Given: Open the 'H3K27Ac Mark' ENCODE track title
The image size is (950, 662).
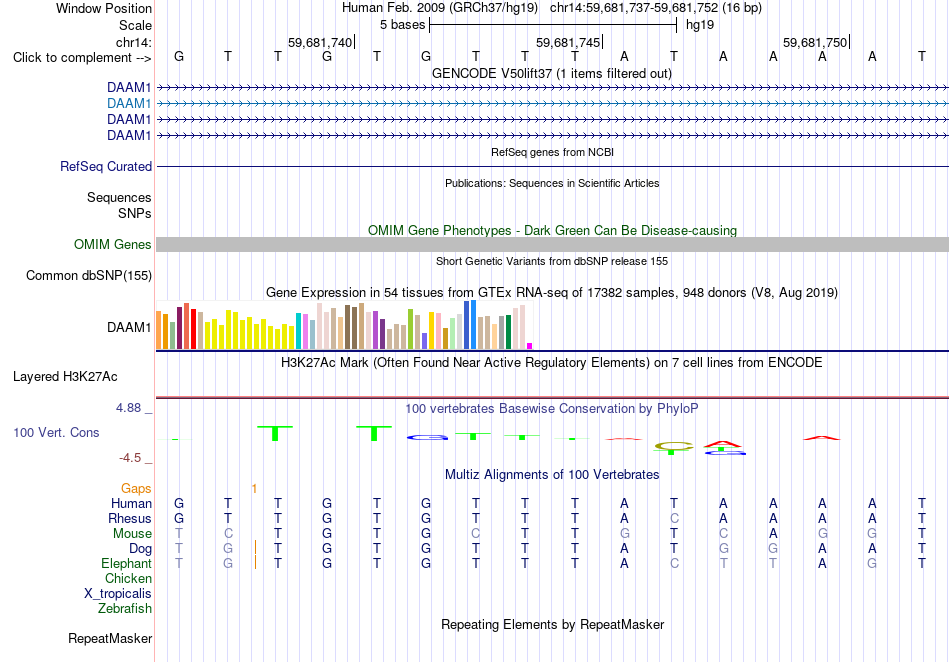Looking at the screenshot, I should pos(552,363).
